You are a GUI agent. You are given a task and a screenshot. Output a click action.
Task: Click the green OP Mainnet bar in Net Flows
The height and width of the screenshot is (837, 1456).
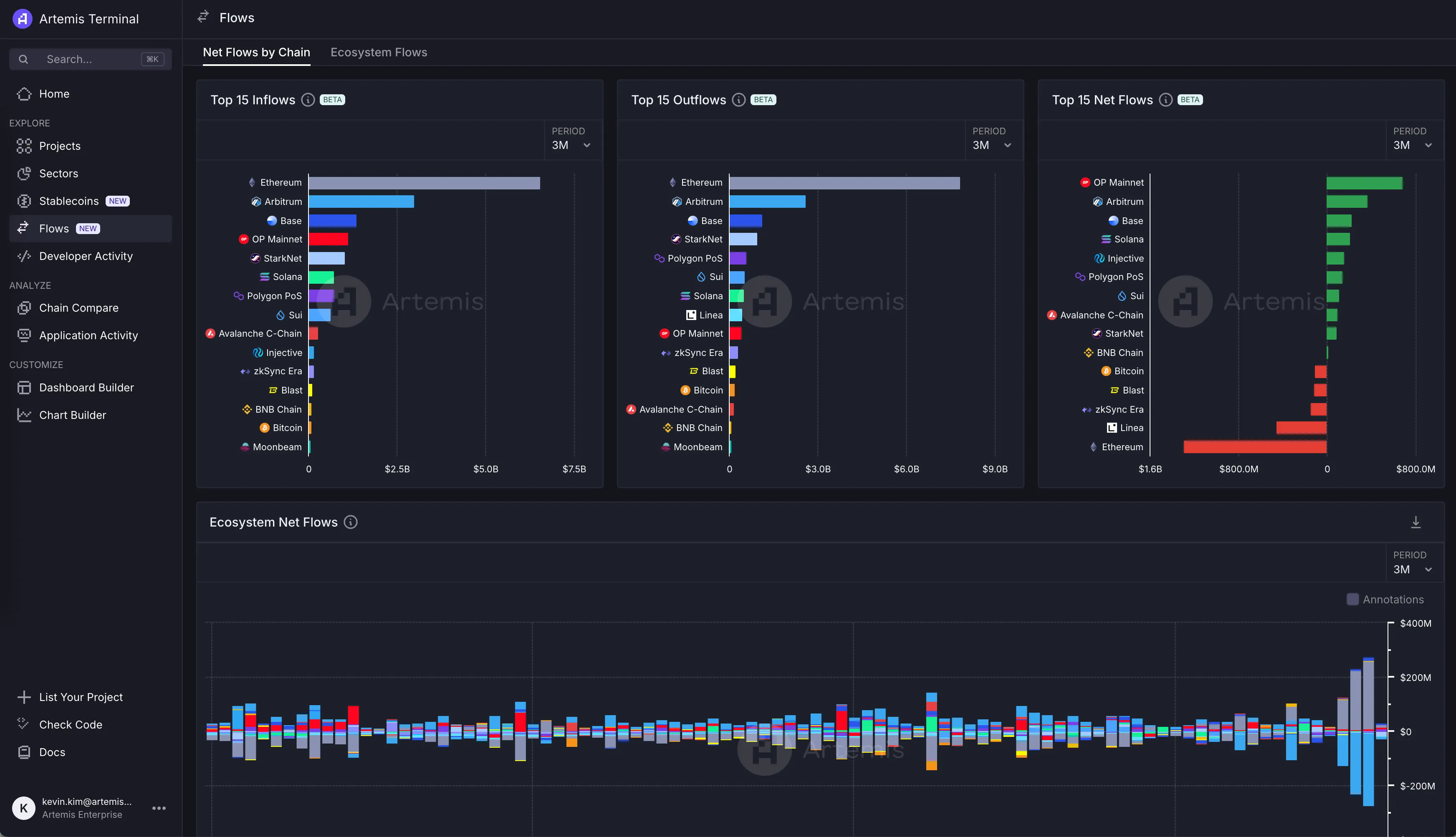[x=1365, y=183]
